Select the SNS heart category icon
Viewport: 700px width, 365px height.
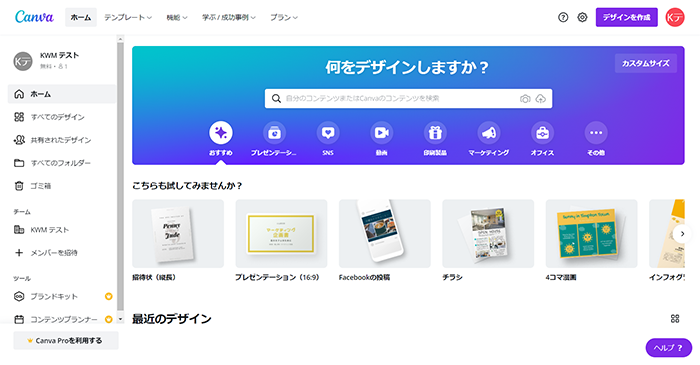pos(328,133)
